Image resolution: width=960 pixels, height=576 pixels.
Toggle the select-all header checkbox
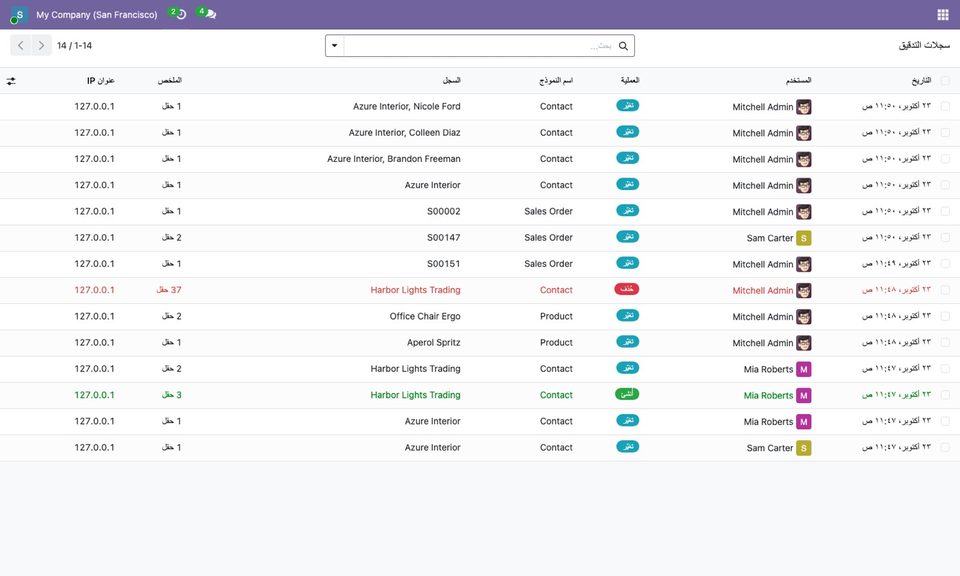coord(945,81)
